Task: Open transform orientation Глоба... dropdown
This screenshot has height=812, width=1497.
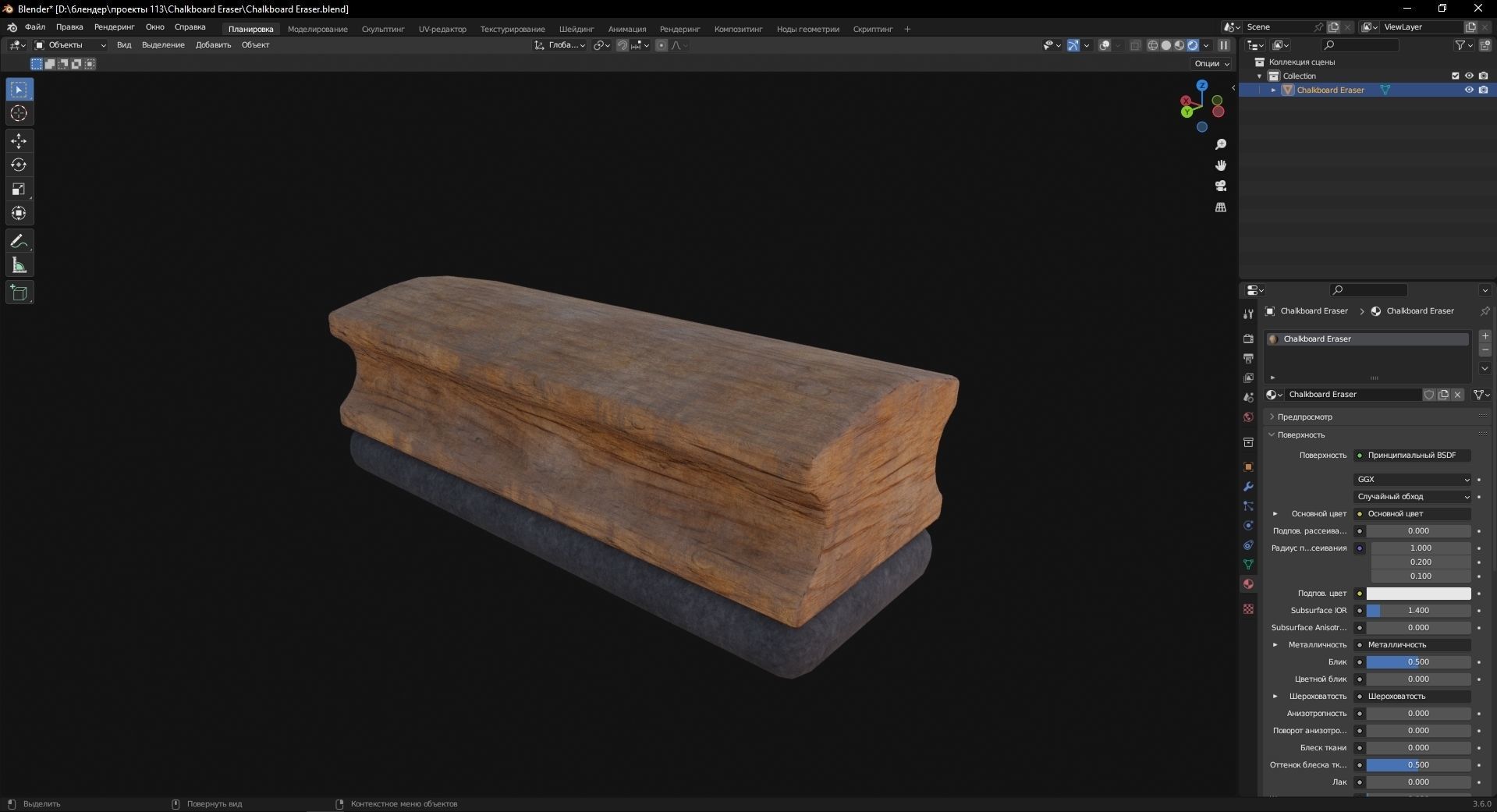Action: click(560, 45)
